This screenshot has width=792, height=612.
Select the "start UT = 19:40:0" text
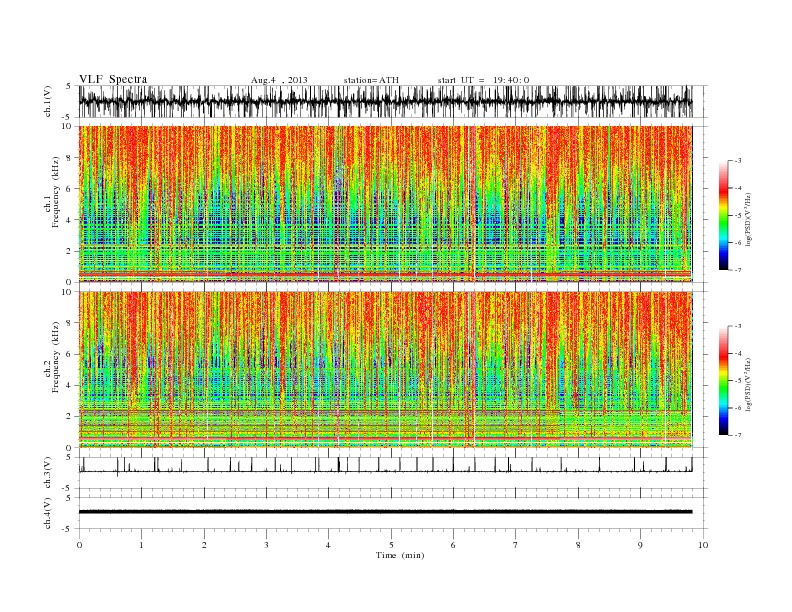coord(483,80)
